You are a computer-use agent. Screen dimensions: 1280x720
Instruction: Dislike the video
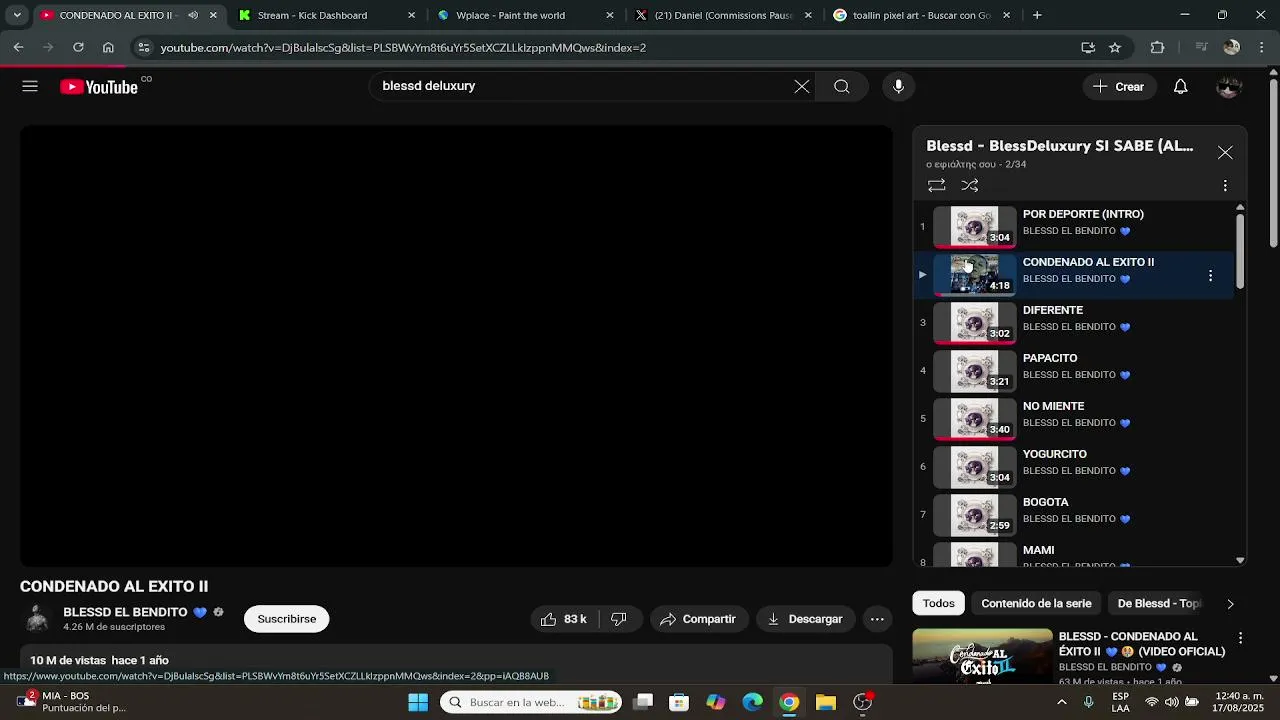pos(619,619)
